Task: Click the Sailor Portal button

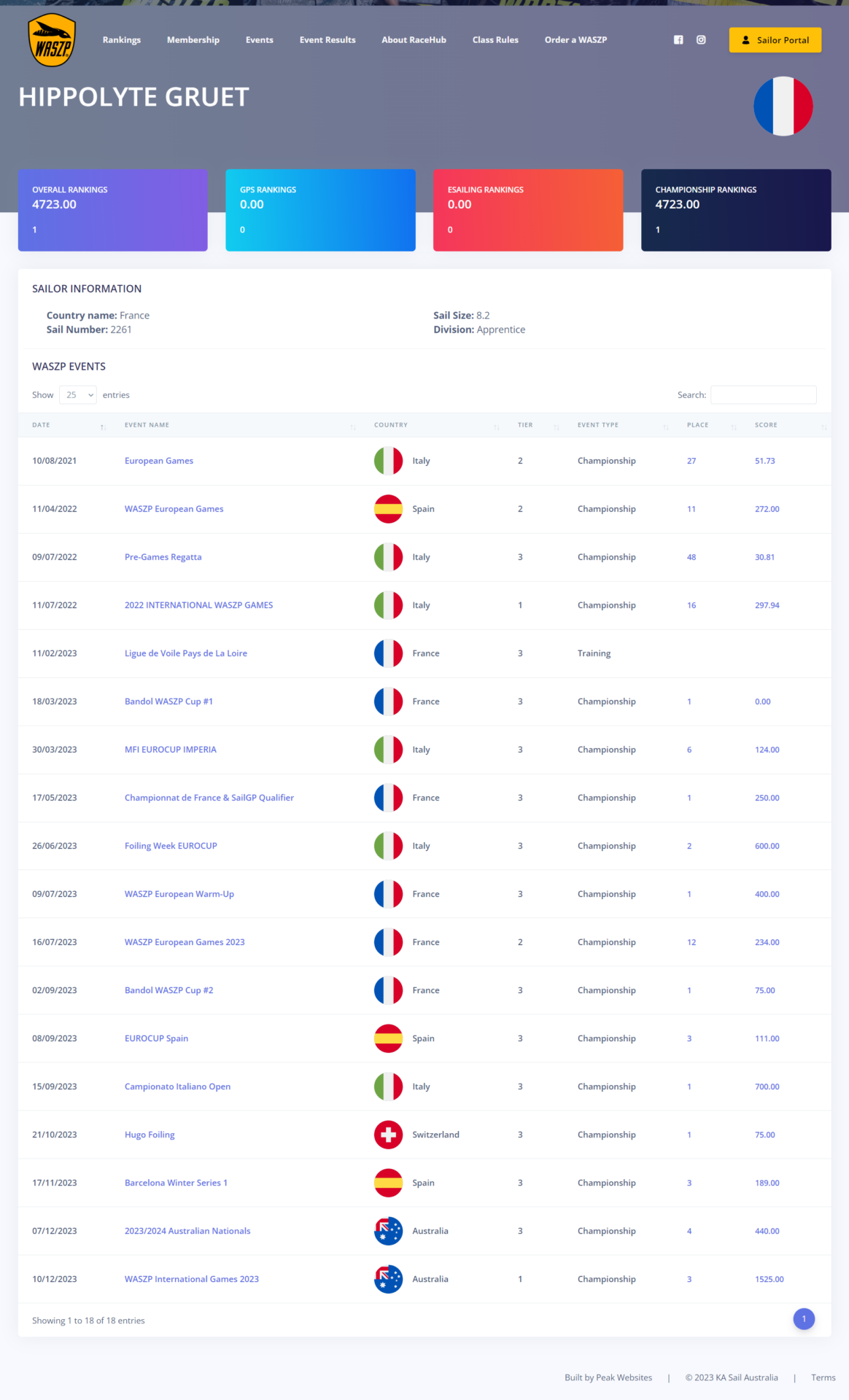Action: 775,40
